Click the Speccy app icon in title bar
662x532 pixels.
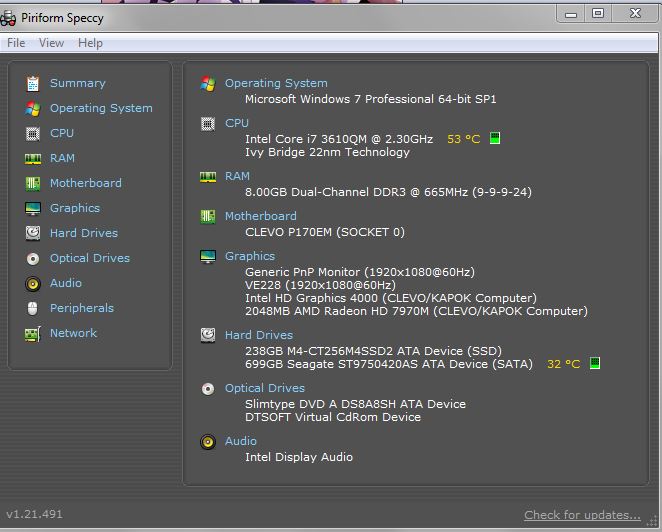pyautogui.click(x=8, y=18)
